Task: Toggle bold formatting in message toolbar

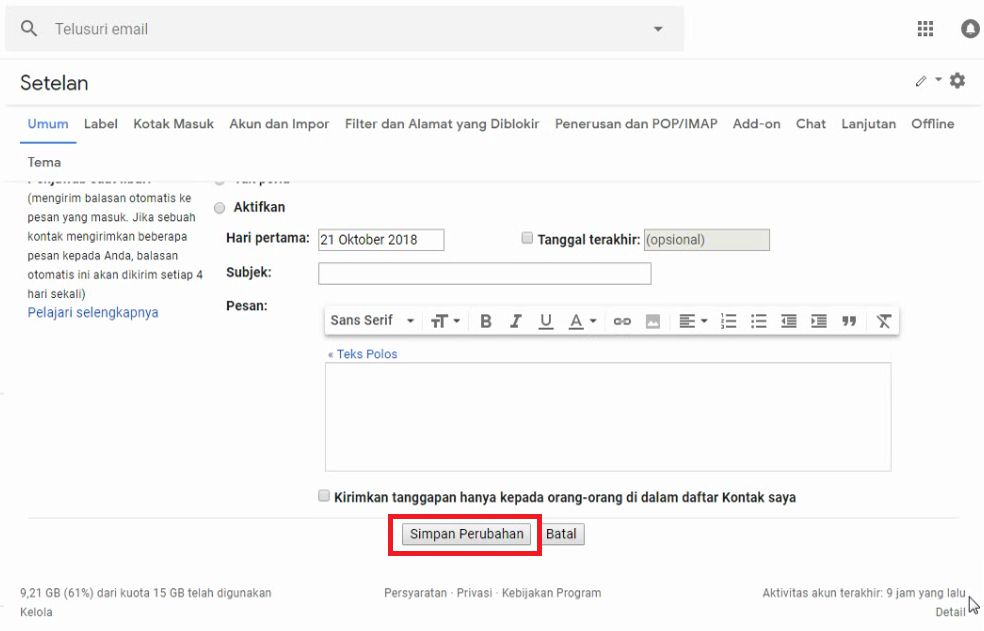Action: click(486, 321)
